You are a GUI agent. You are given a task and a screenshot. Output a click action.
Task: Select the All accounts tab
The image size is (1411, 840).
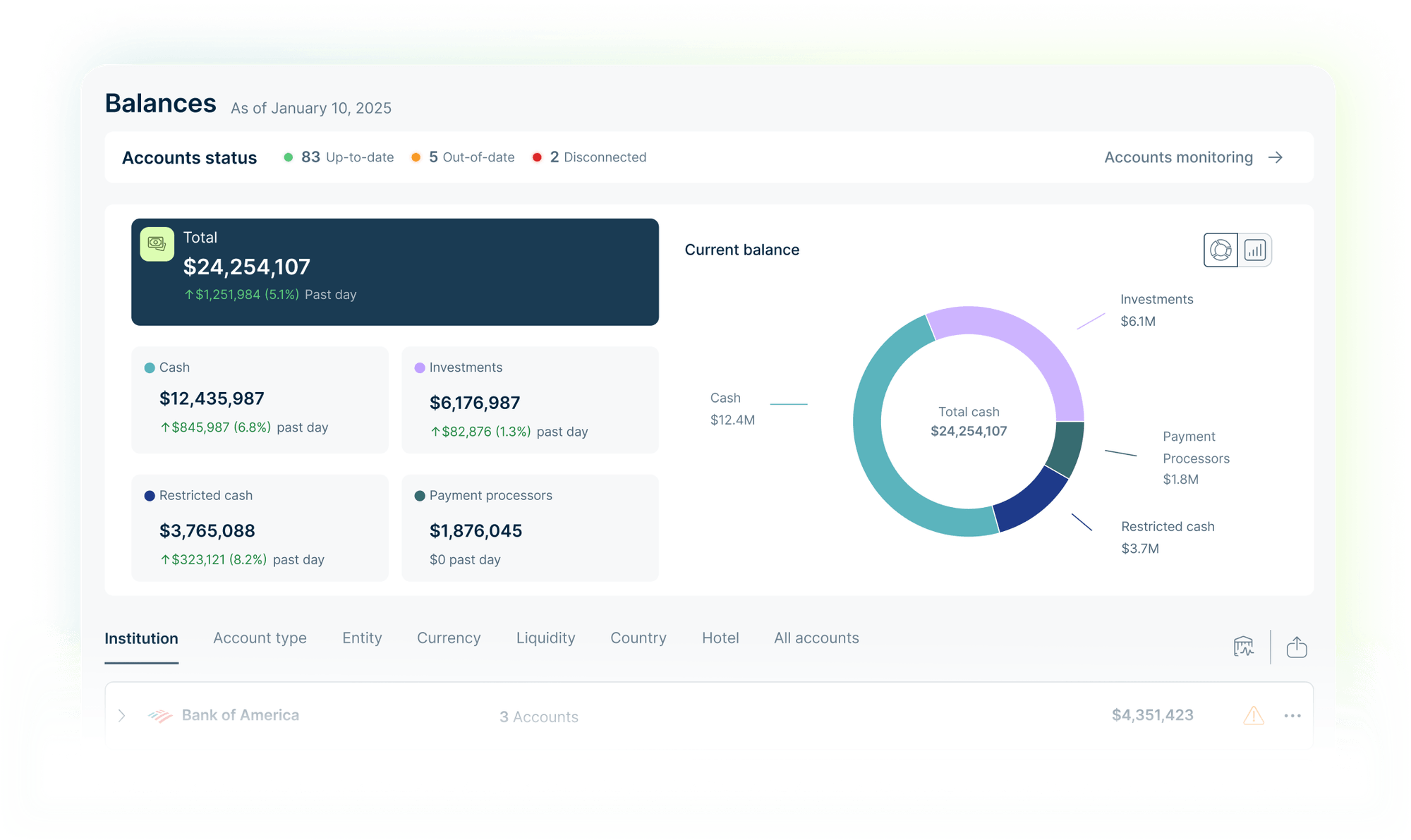pos(816,638)
